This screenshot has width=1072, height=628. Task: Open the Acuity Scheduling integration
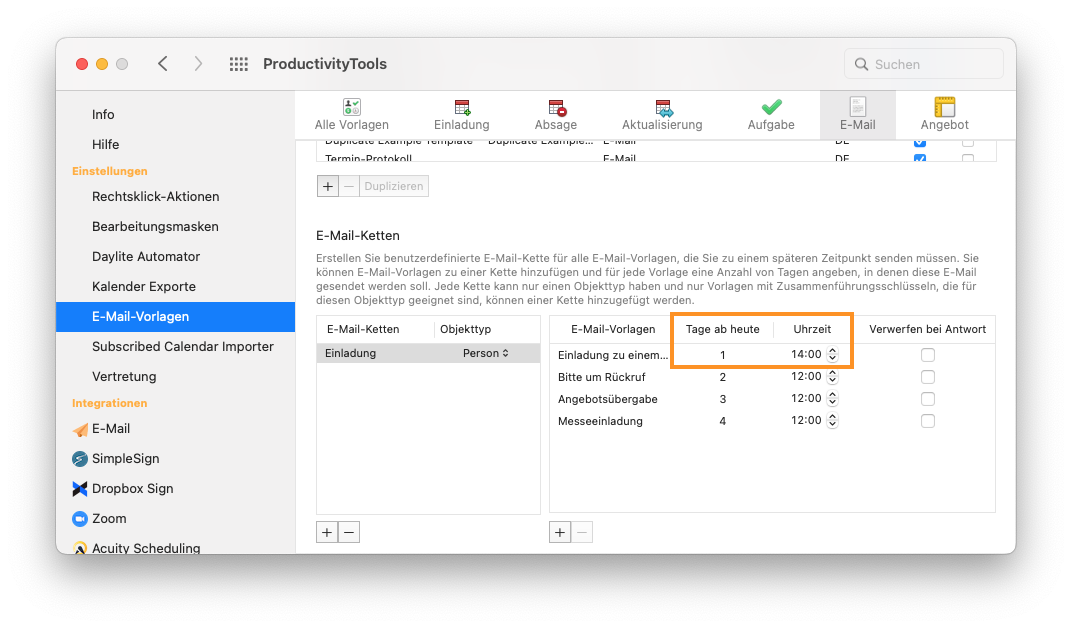pos(136,547)
